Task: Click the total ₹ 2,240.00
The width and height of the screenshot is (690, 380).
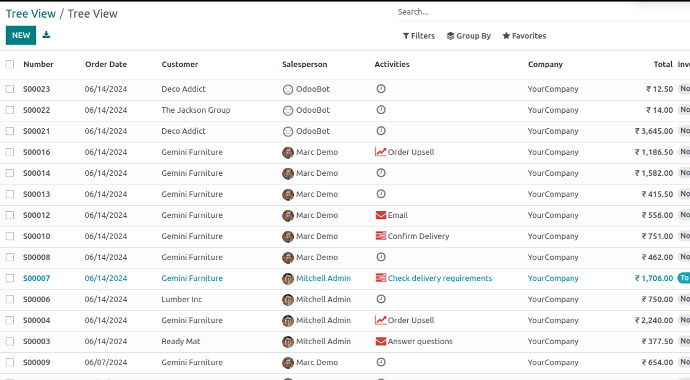Action: coord(654,320)
